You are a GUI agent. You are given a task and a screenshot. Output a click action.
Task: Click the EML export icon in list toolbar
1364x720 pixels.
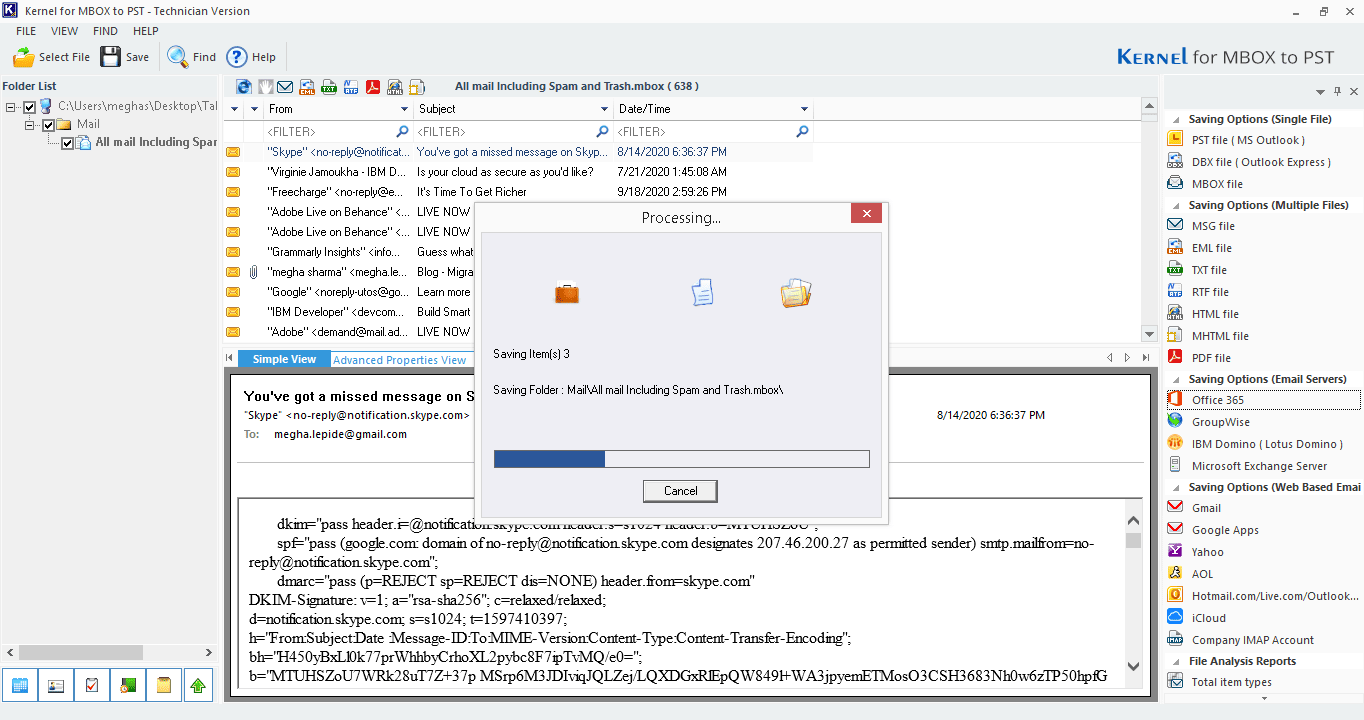307,87
